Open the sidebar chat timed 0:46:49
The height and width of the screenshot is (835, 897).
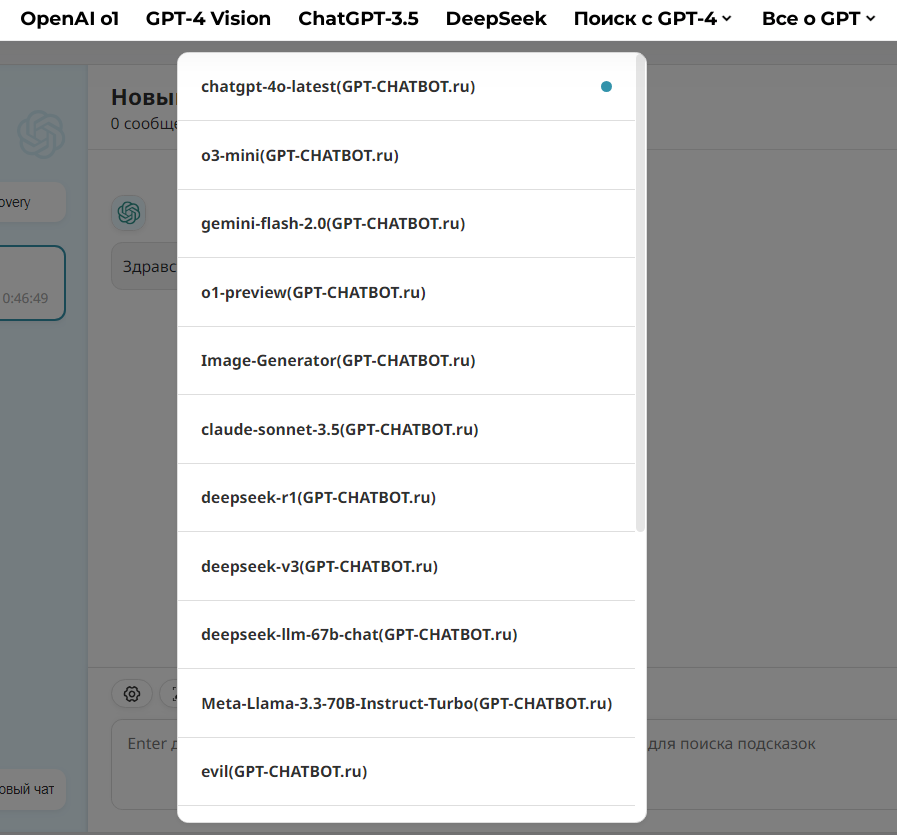point(32,283)
